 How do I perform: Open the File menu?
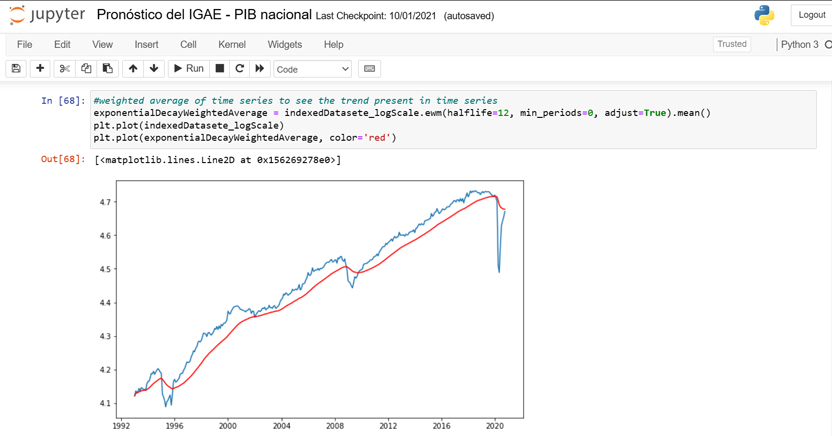point(25,44)
